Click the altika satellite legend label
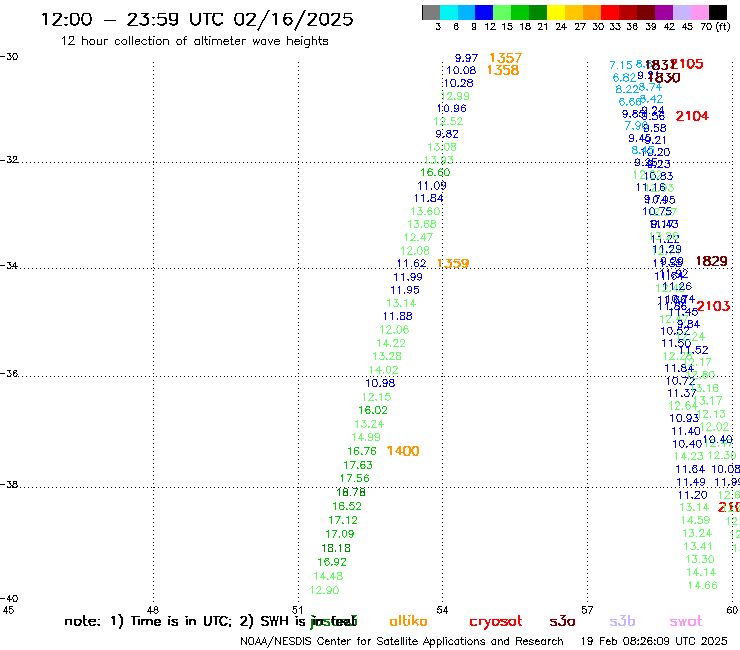The width and height of the screenshot is (740, 650). pos(408,621)
